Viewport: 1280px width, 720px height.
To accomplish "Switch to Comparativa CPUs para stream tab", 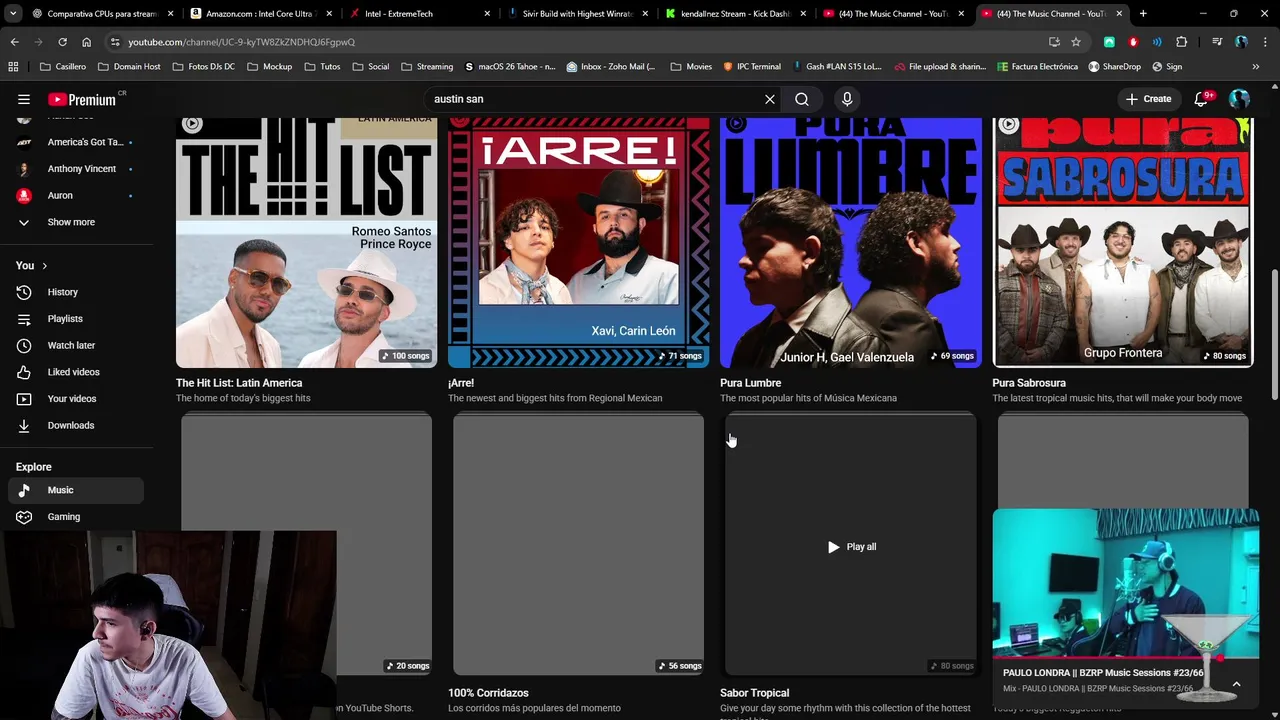I will coord(95,14).
